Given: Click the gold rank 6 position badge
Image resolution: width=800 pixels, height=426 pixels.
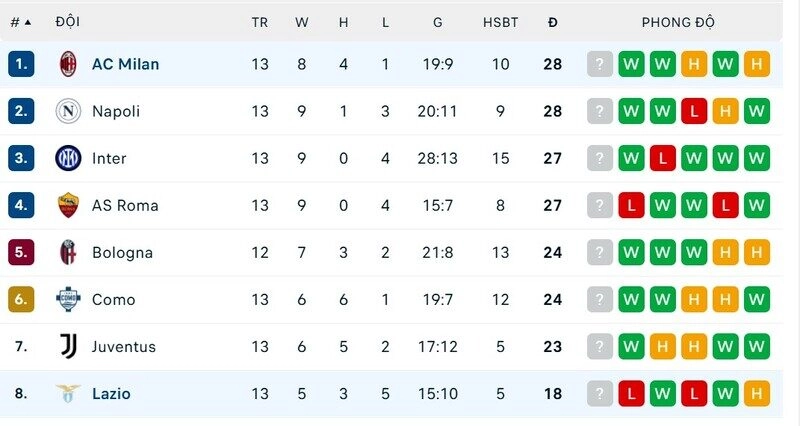Looking at the screenshot, I should [x=21, y=299].
